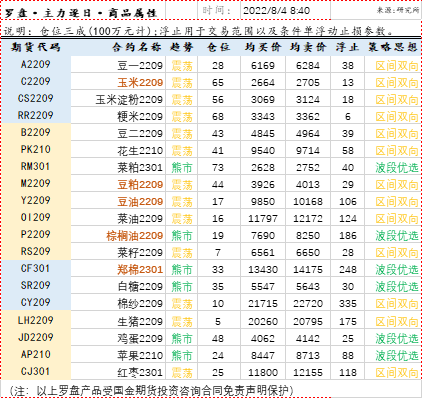Select average buy price 20260
Image resolution: width=422 pixels, height=398 pixels.
(263, 322)
